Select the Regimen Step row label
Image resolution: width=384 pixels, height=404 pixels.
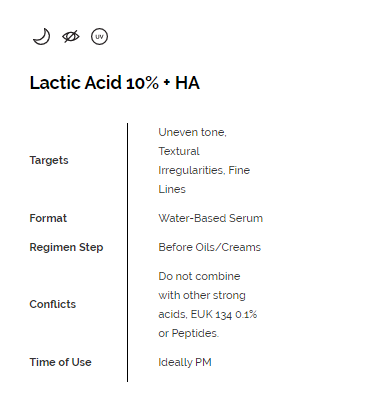coord(66,247)
